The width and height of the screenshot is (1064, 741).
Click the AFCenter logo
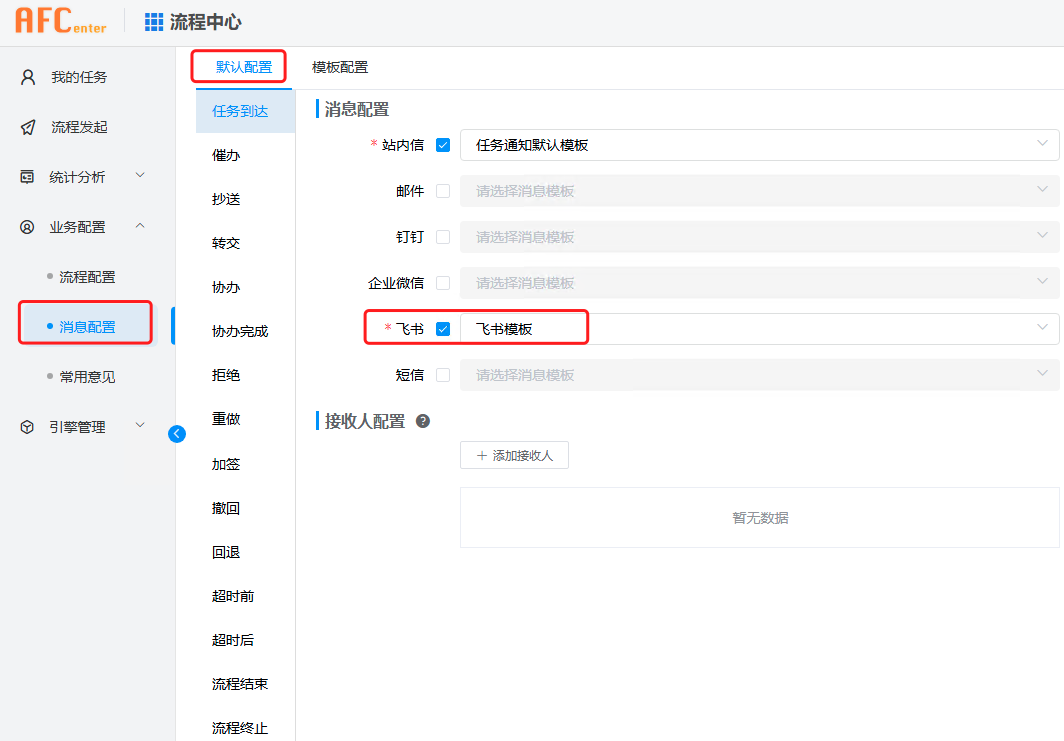click(x=59, y=21)
